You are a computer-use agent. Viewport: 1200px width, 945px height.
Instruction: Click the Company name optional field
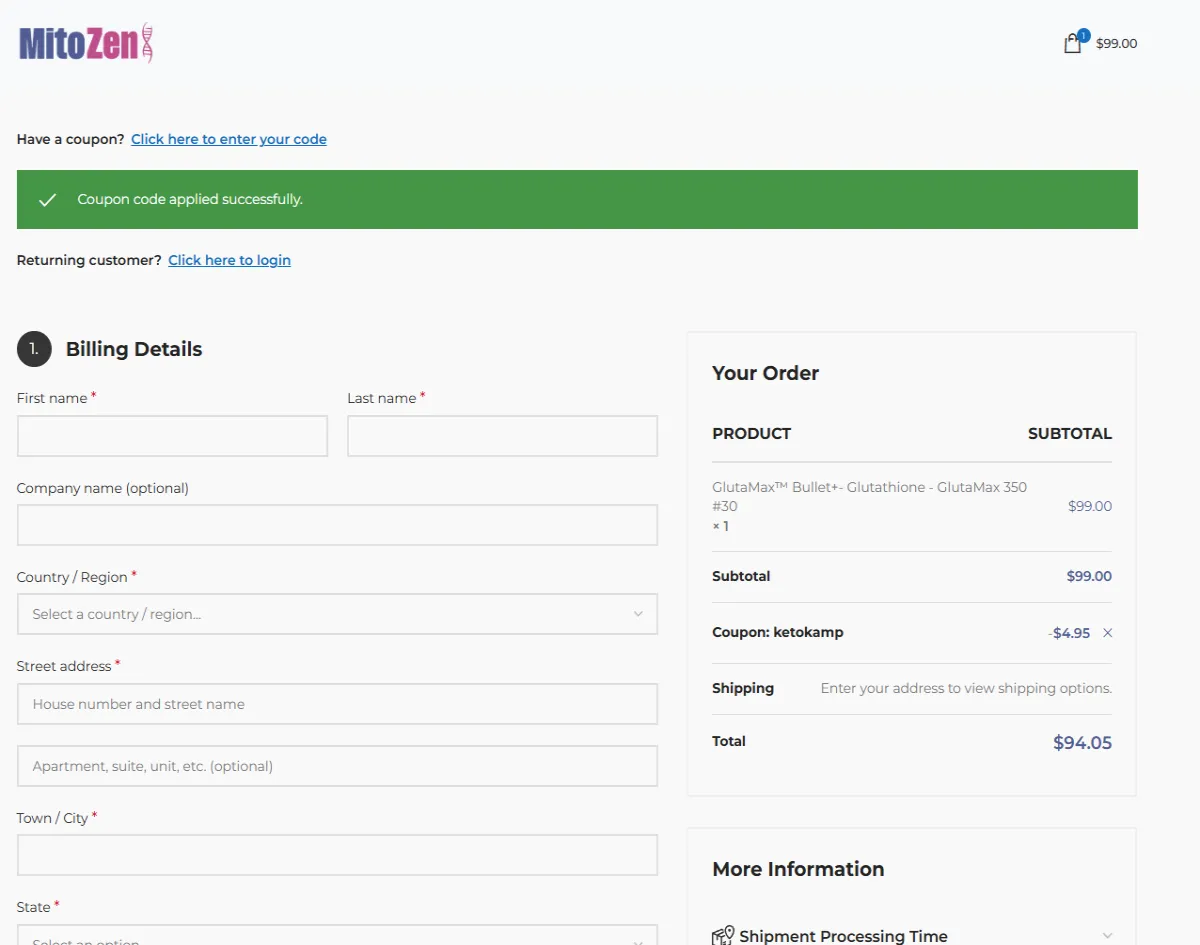click(337, 524)
